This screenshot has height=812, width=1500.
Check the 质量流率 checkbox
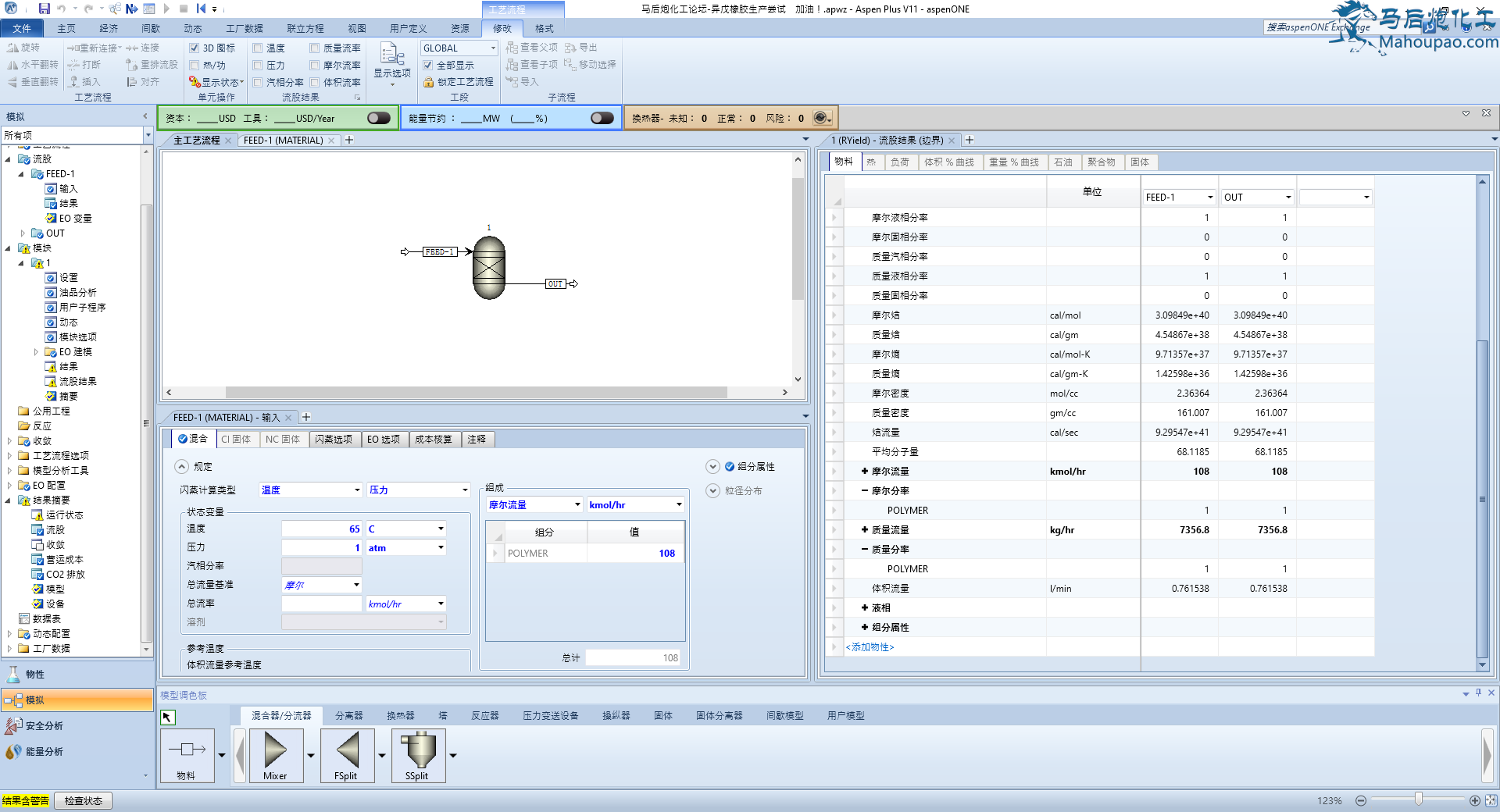click(315, 48)
